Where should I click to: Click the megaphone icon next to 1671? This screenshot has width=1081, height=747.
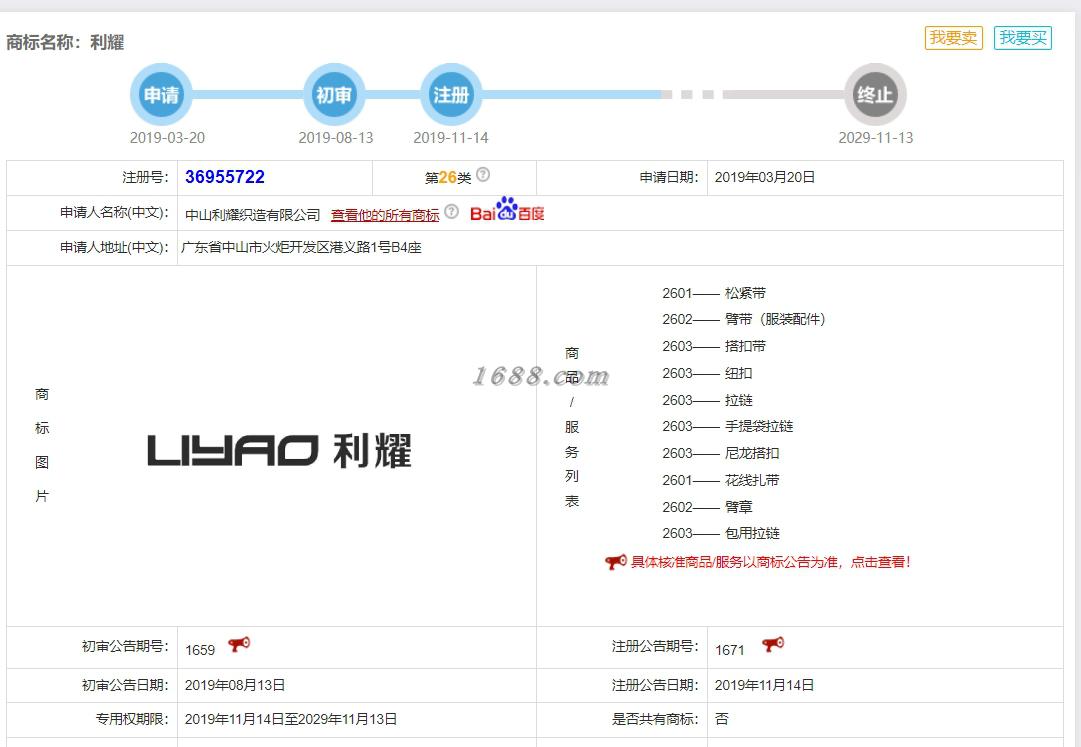coord(773,645)
